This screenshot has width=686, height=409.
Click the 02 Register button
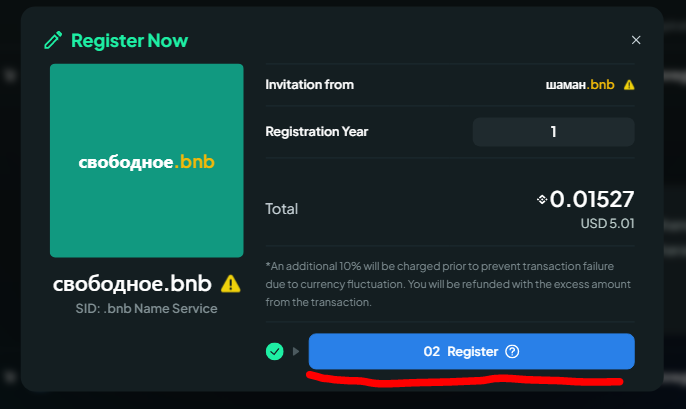pos(472,351)
